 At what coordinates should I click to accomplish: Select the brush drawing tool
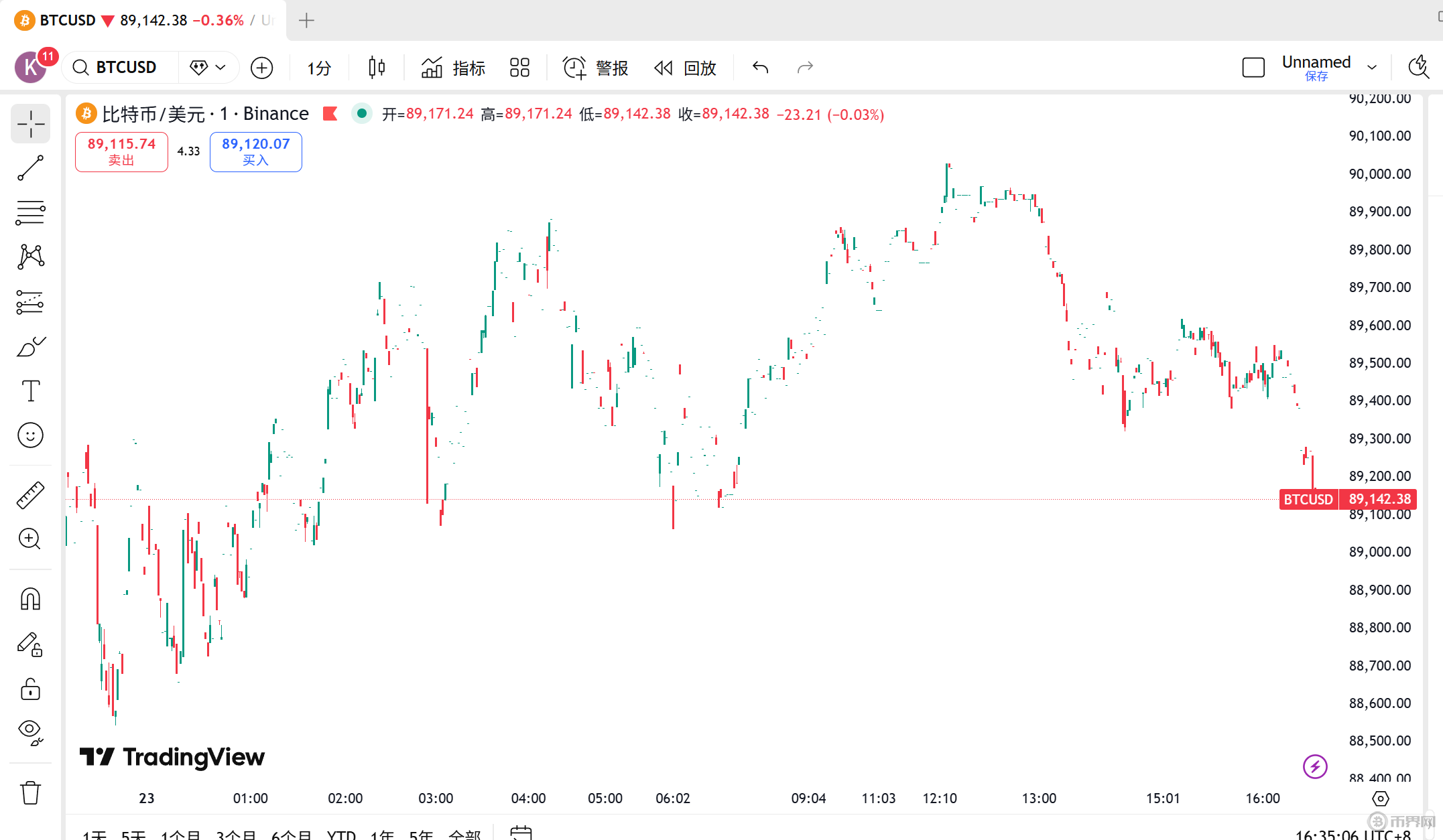pos(30,347)
